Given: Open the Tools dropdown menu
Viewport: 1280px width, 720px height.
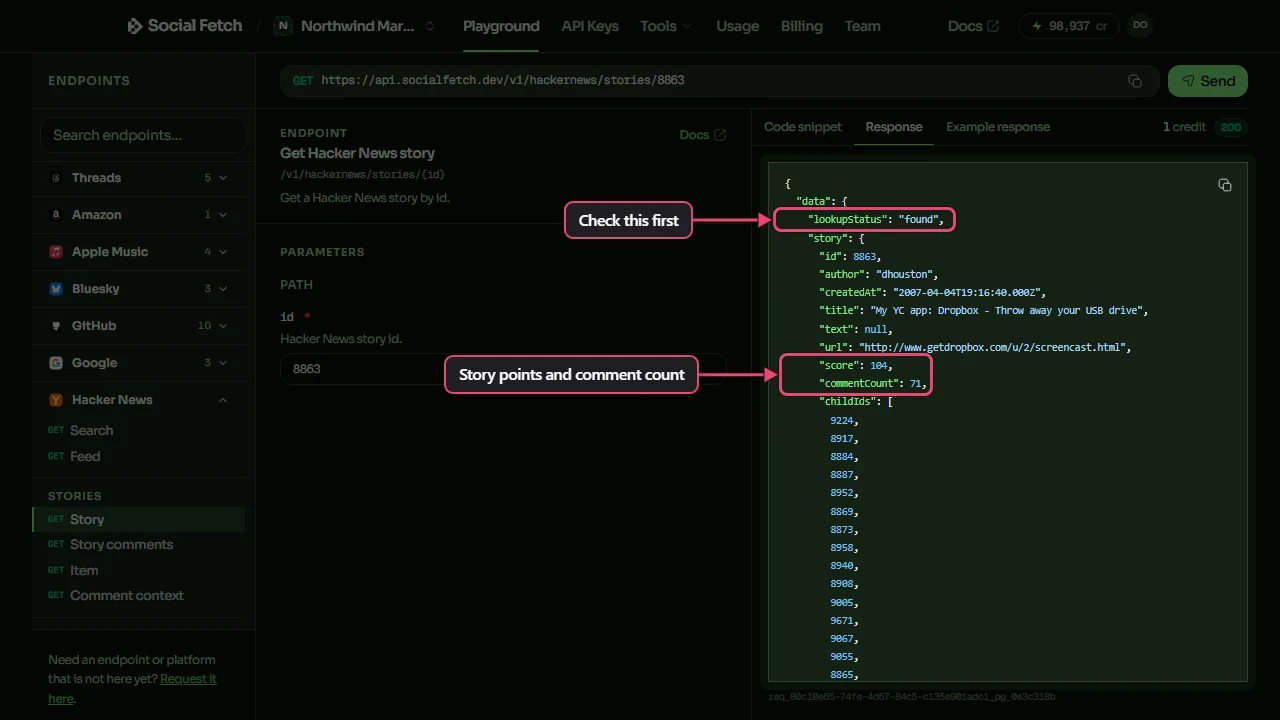Looking at the screenshot, I should pos(666,26).
